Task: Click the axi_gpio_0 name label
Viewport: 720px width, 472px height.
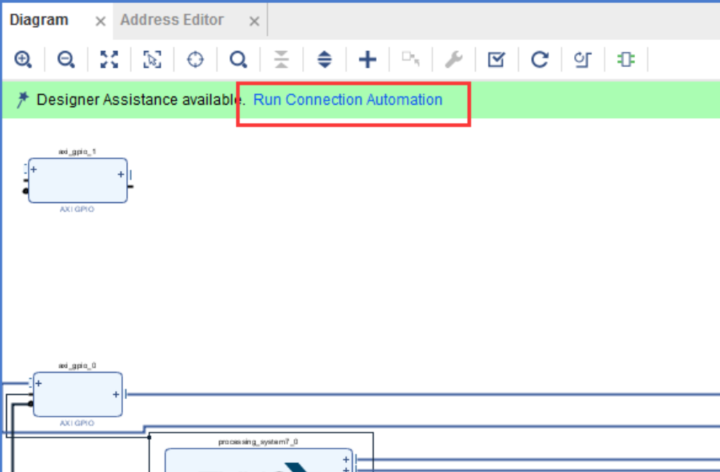Action: coord(77,365)
